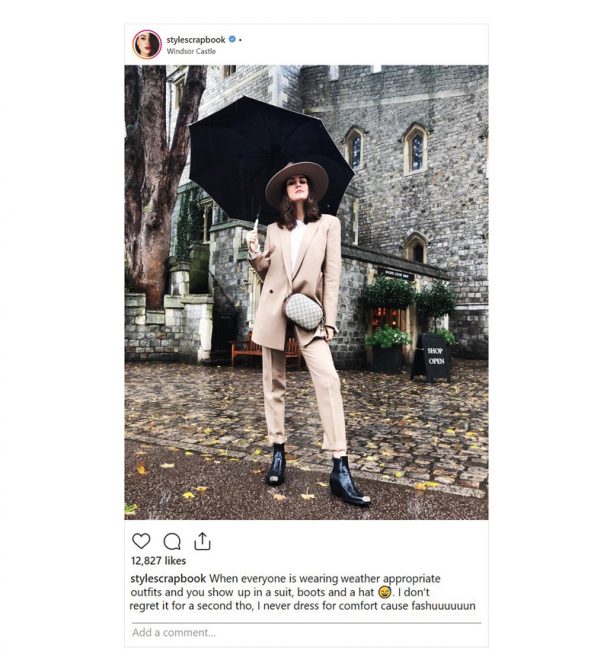Viewport: 610px width, 670px height.
Task: Open the stylescrapbook profile avatar
Action: pyautogui.click(x=147, y=44)
